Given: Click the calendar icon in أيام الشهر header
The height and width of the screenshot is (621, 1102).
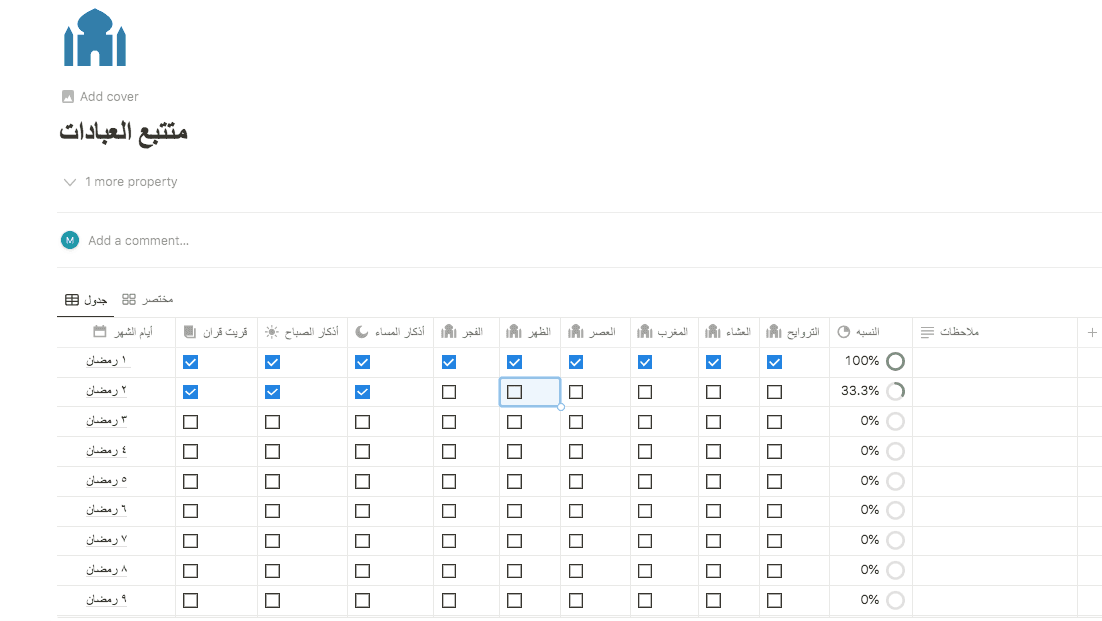Looking at the screenshot, I should click(x=99, y=332).
